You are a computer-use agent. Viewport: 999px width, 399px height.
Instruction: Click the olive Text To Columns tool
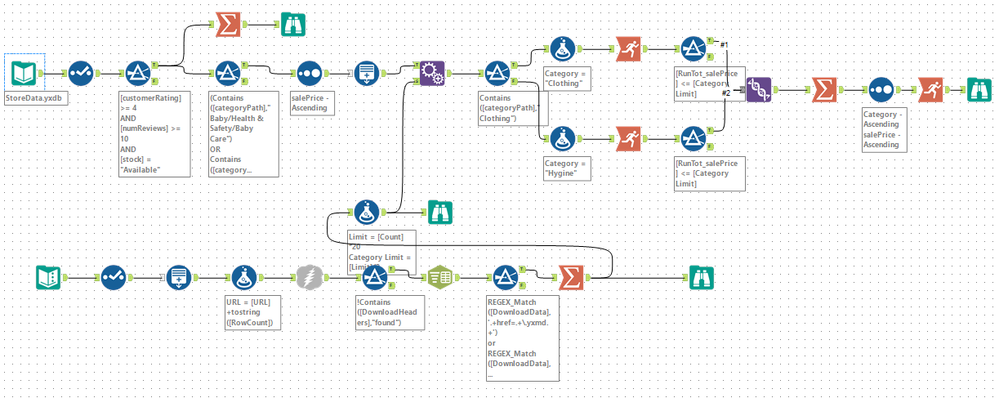[440, 277]
